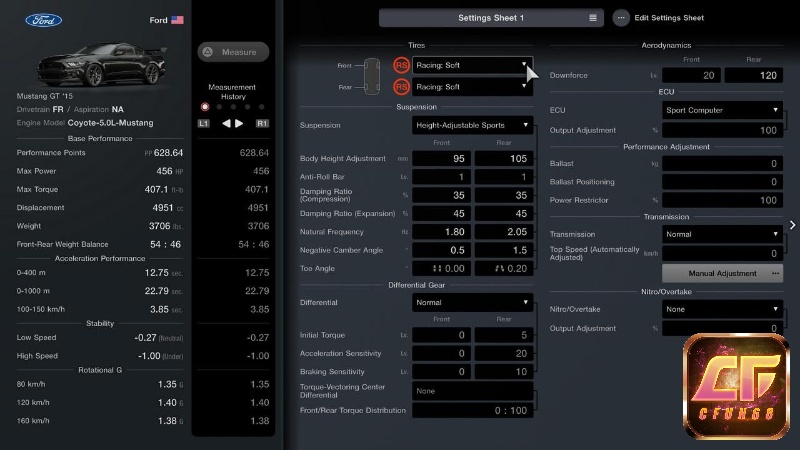
Task: Select the last measurement history dot
Action: [x=262, y=106]
